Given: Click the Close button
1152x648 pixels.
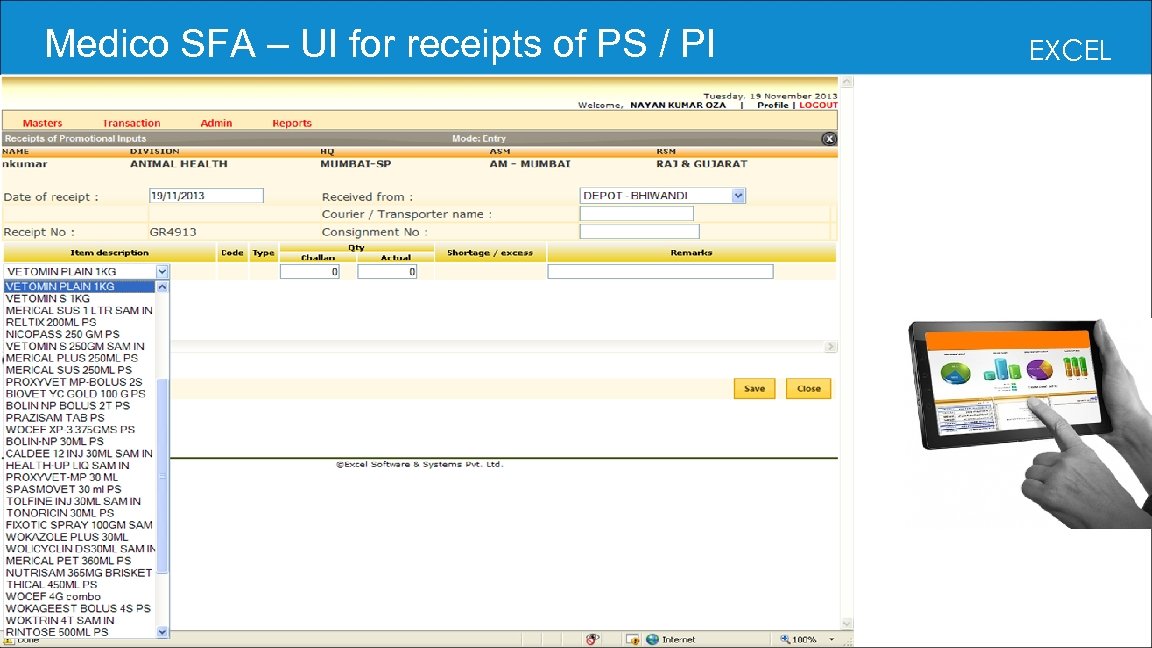Looking at the screenshot, I should [808, 388].
